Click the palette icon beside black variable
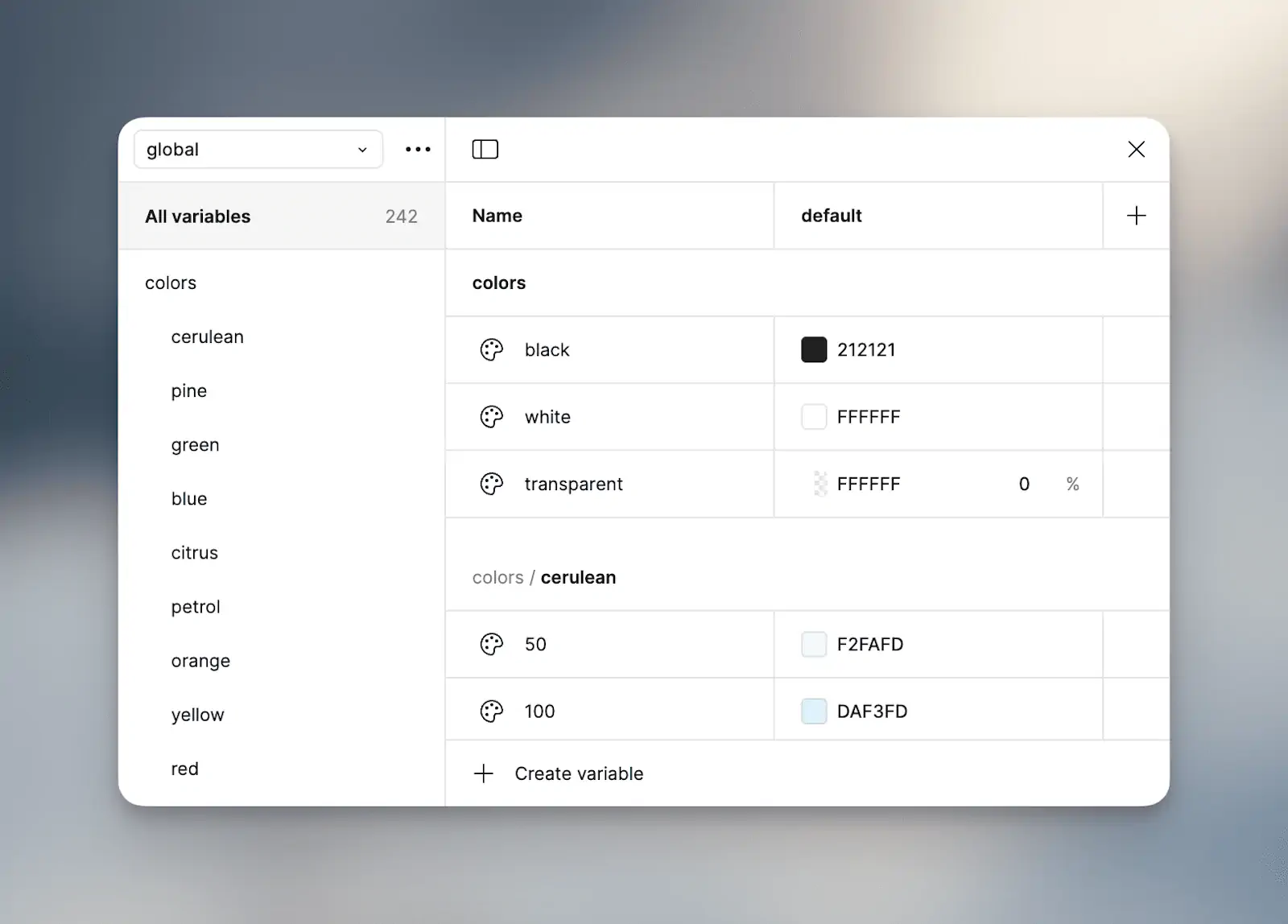1288x924 pixels. tap(492, 350)
